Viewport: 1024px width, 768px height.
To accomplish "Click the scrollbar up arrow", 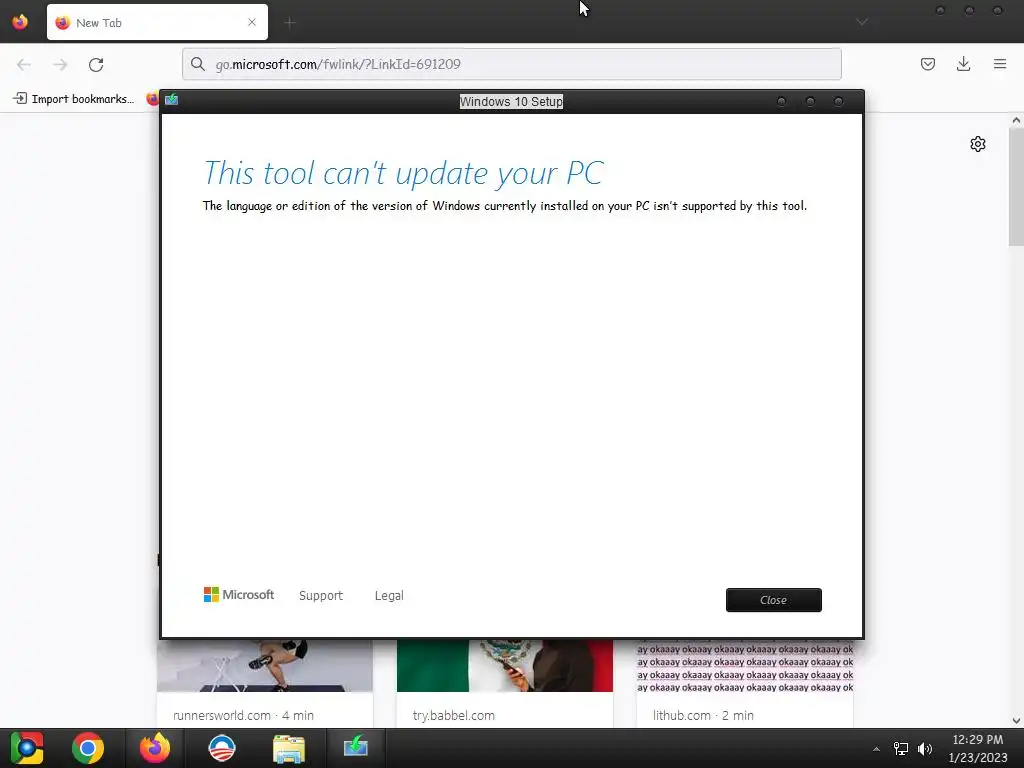I will click(x=1016, y=120).
